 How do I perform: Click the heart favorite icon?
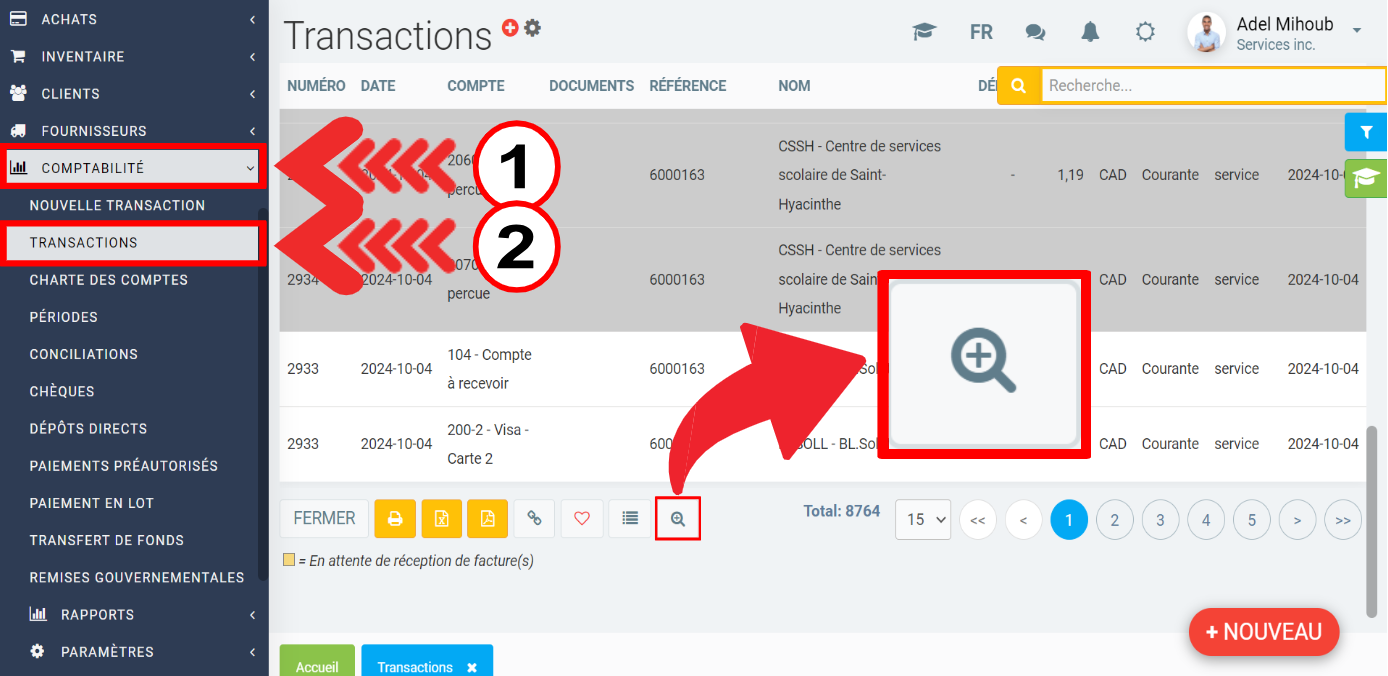point(581,519)
